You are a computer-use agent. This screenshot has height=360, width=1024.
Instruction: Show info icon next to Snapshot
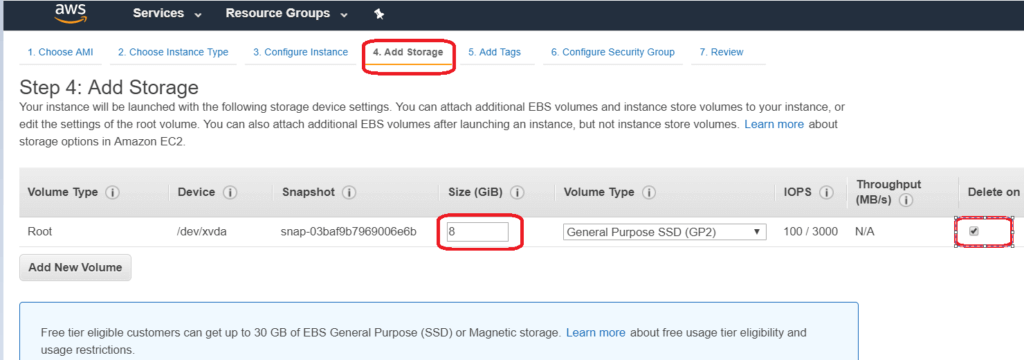coord(349,192)
